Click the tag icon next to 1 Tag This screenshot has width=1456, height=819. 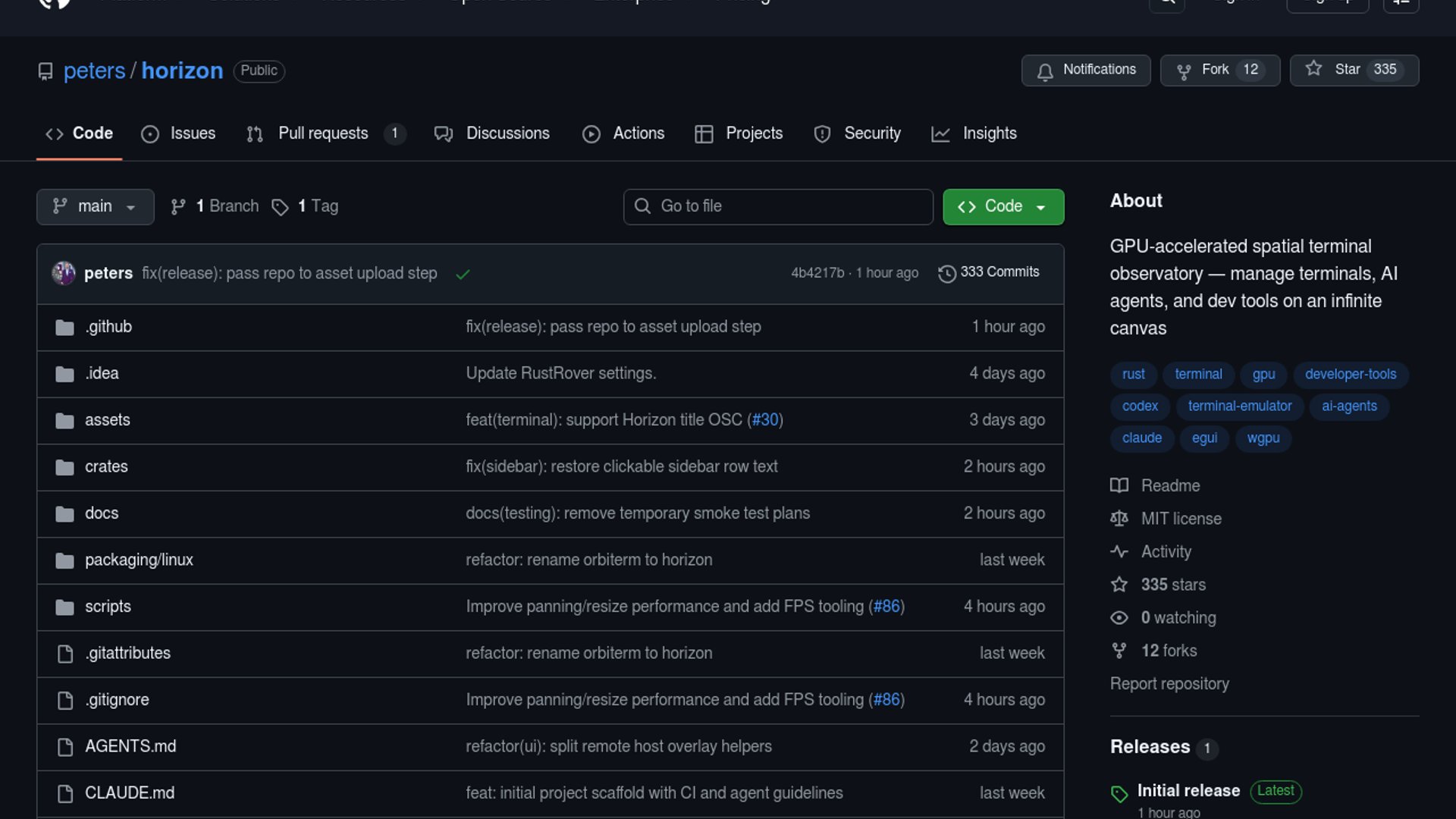click(x=280, y=207)
